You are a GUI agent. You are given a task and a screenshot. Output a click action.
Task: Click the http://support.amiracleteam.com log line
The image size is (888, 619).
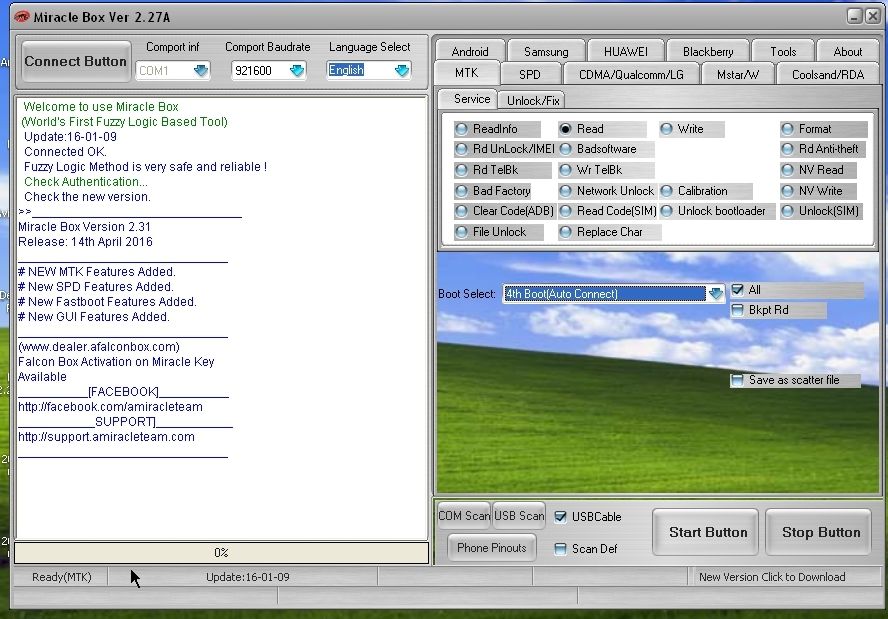(x=106, y=437)
